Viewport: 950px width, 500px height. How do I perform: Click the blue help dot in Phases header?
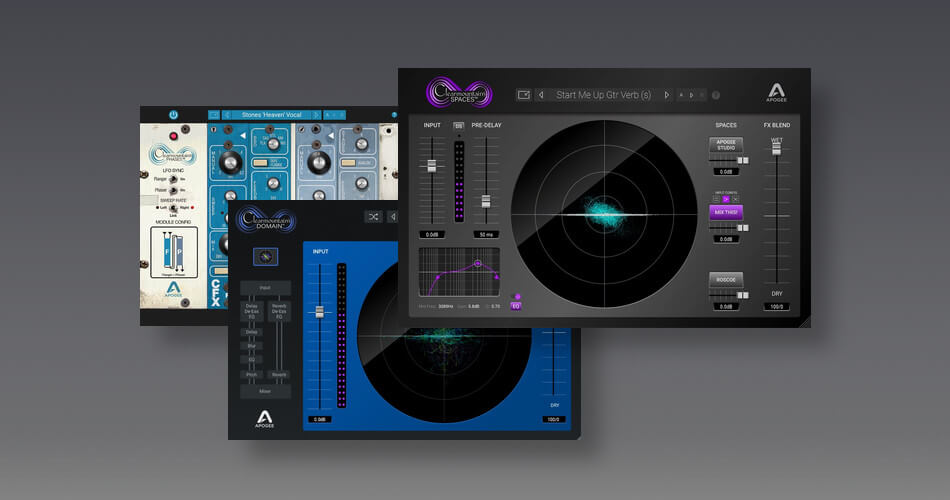[x=394, y=115]
